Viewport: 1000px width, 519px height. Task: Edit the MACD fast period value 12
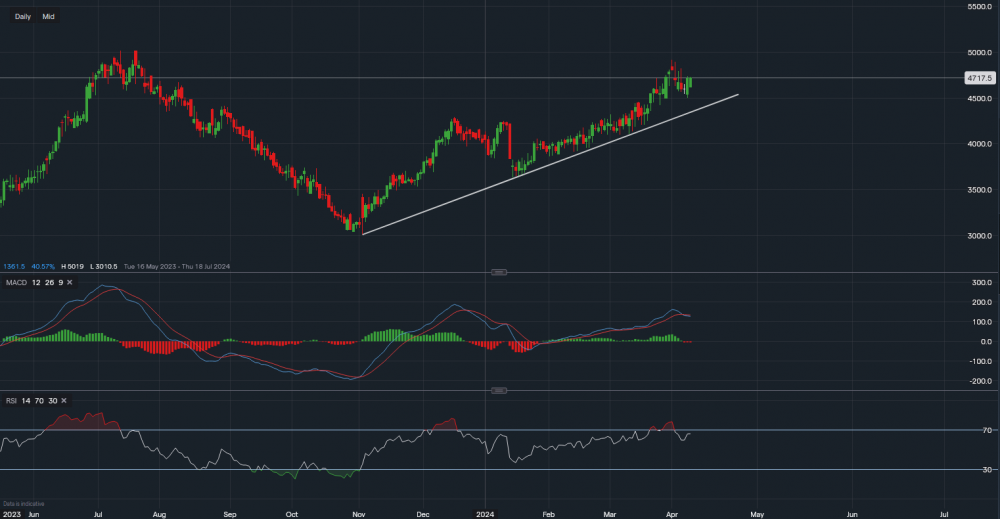point(35,283)
